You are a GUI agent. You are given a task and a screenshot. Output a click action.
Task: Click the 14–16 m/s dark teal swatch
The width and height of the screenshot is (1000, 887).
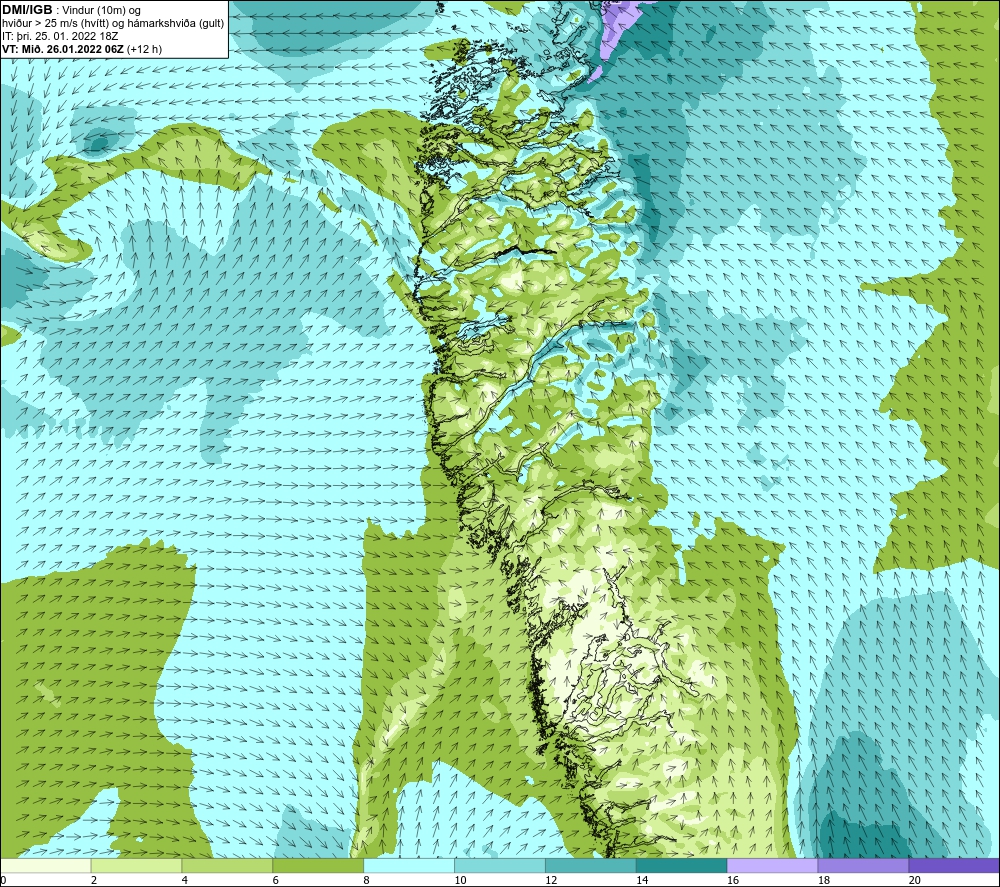pyautogui.click(x=682, y=865)
